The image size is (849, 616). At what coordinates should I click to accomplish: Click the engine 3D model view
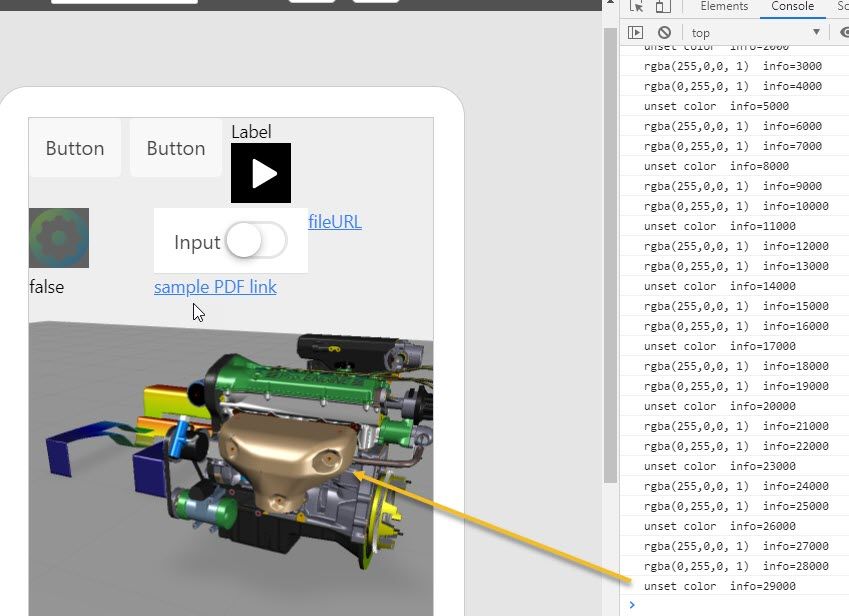231,468
